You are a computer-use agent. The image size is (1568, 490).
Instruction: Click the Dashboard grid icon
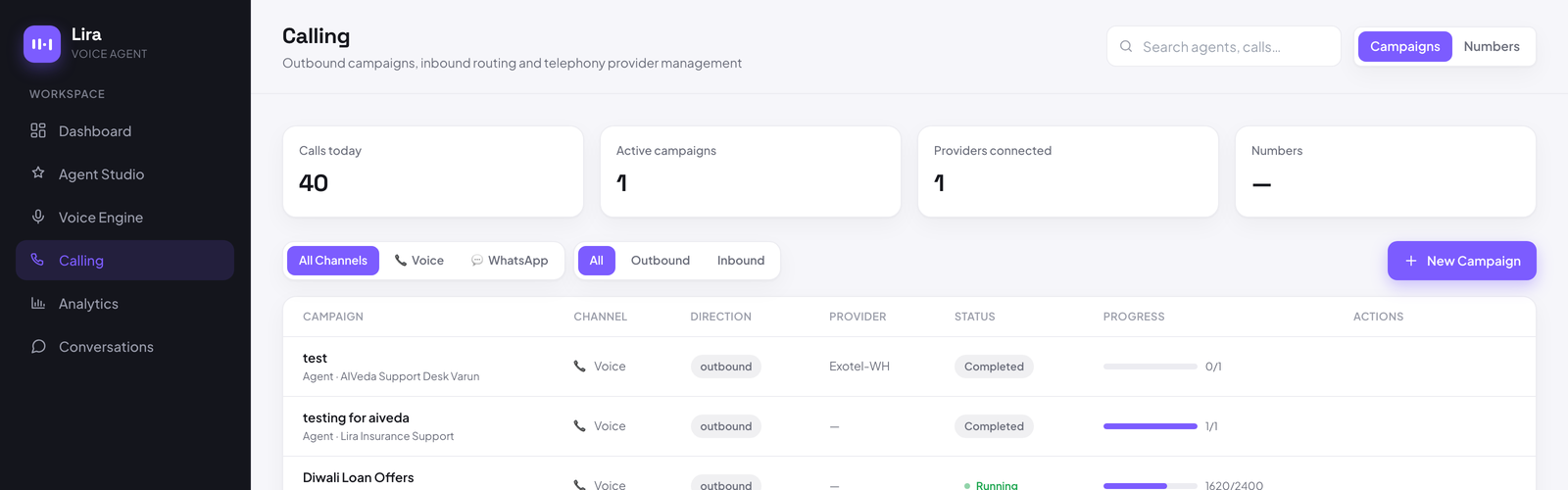(x=38, y=130)
